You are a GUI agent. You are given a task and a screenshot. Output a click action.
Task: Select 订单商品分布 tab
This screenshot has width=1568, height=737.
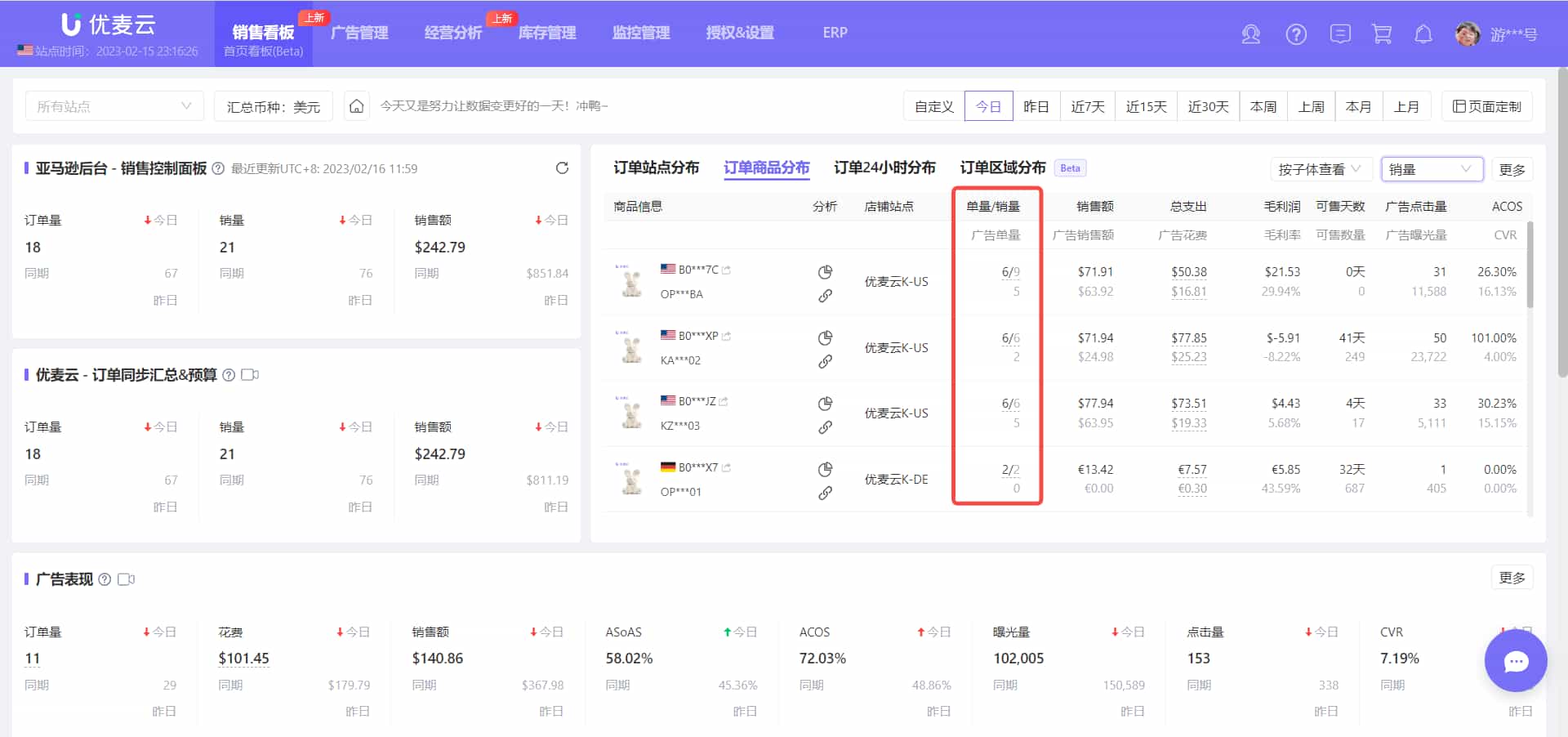[767, 167]
